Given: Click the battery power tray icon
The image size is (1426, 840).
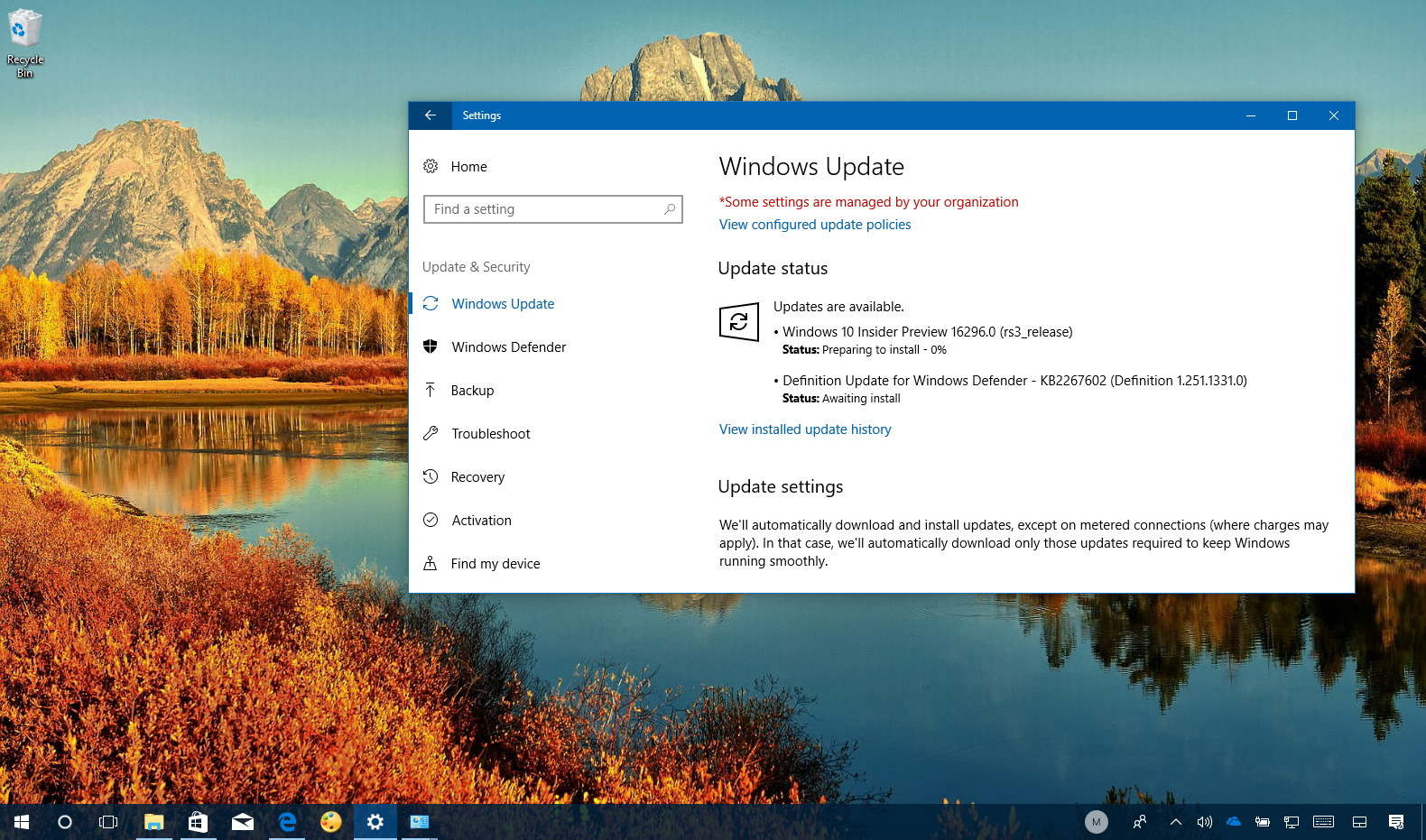Looking at the screenshot, I should point(1263,822).
